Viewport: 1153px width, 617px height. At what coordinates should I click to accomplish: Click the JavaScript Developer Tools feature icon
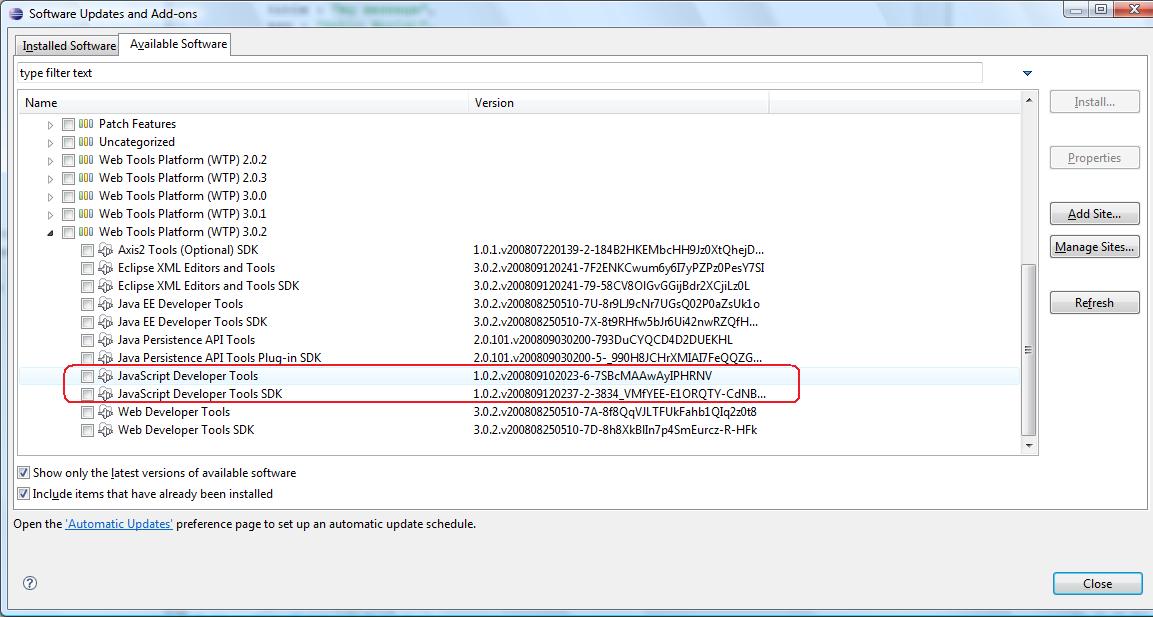coord(106,376)
